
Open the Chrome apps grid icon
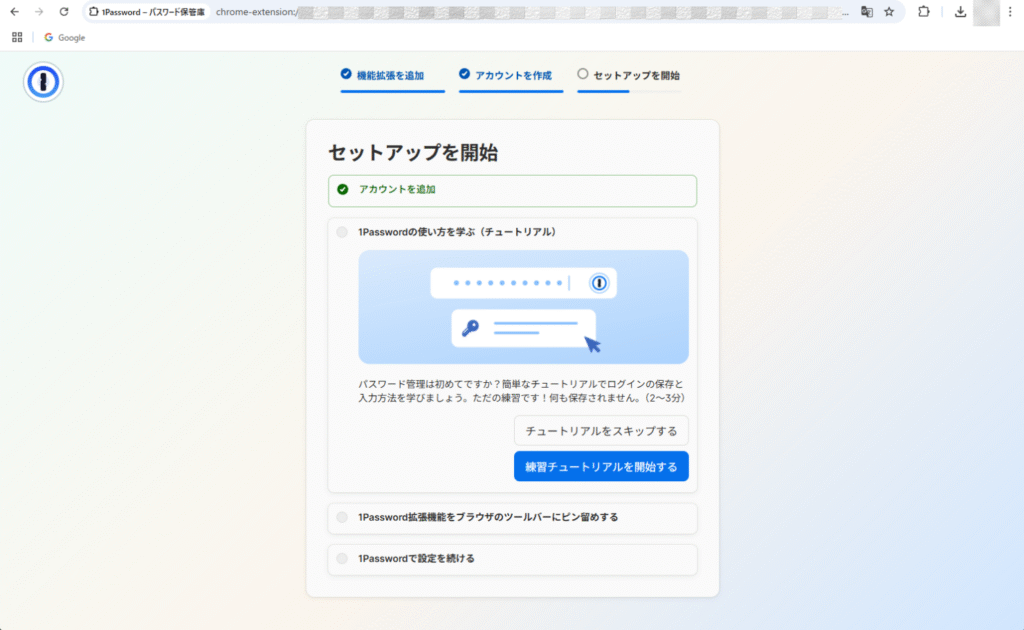click(17, 37)
